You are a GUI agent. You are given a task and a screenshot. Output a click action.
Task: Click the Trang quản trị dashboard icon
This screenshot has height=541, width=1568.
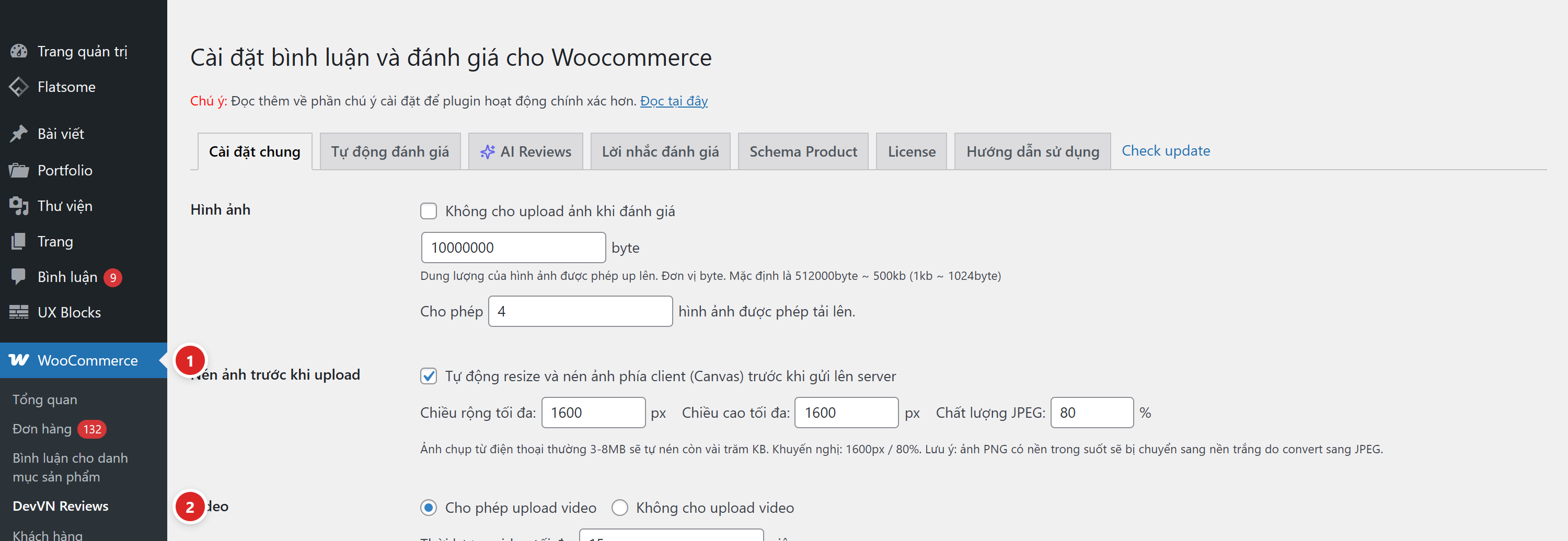point(19,52)
